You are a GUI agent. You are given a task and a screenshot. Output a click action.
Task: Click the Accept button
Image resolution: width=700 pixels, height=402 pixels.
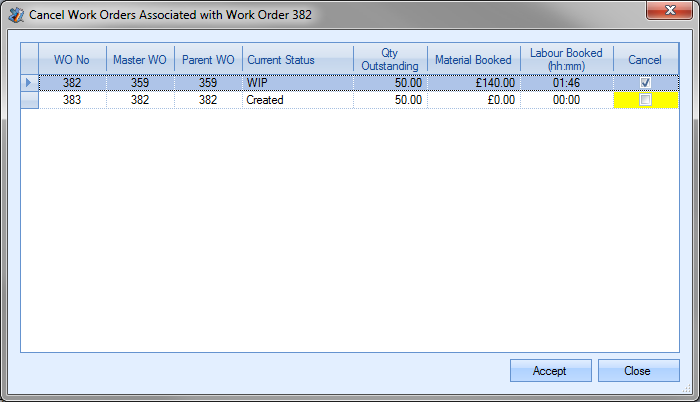pyautogui.click(x=550, y=371)
